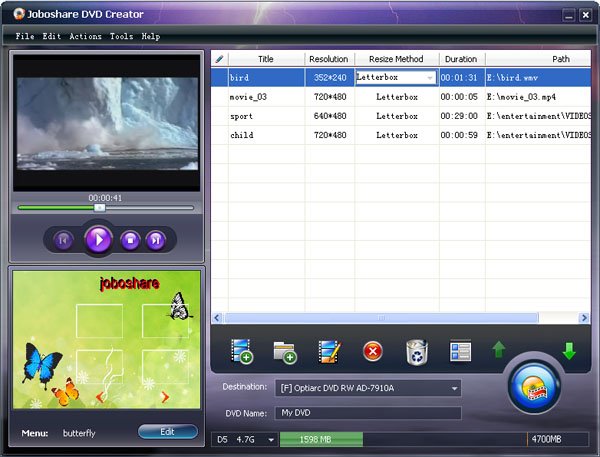
Task: Select the movie_03 row title
Action: point(248,97)
